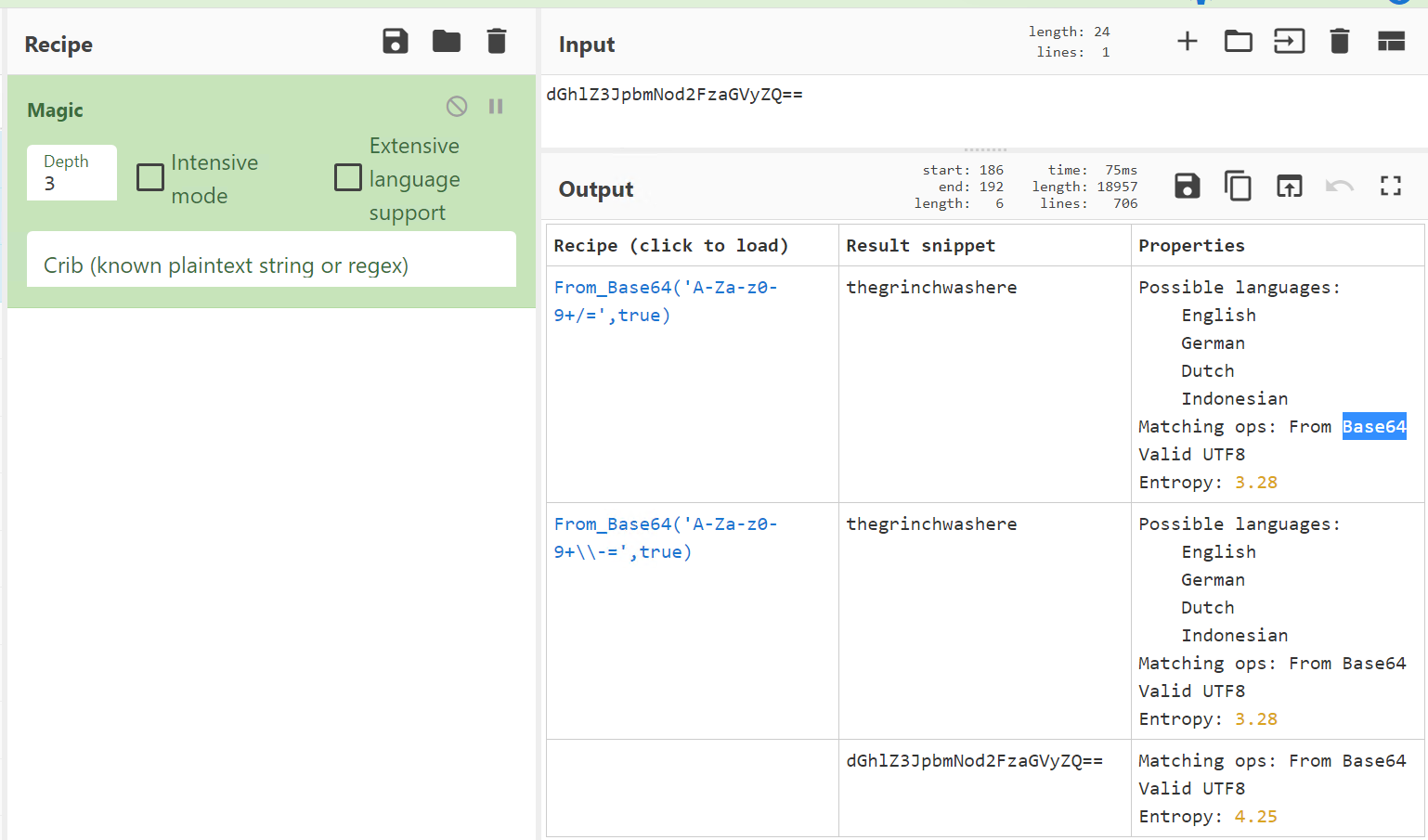Disable the Magic operation
This screenshot has height=840, width=1428.
(x=457, y=107)
